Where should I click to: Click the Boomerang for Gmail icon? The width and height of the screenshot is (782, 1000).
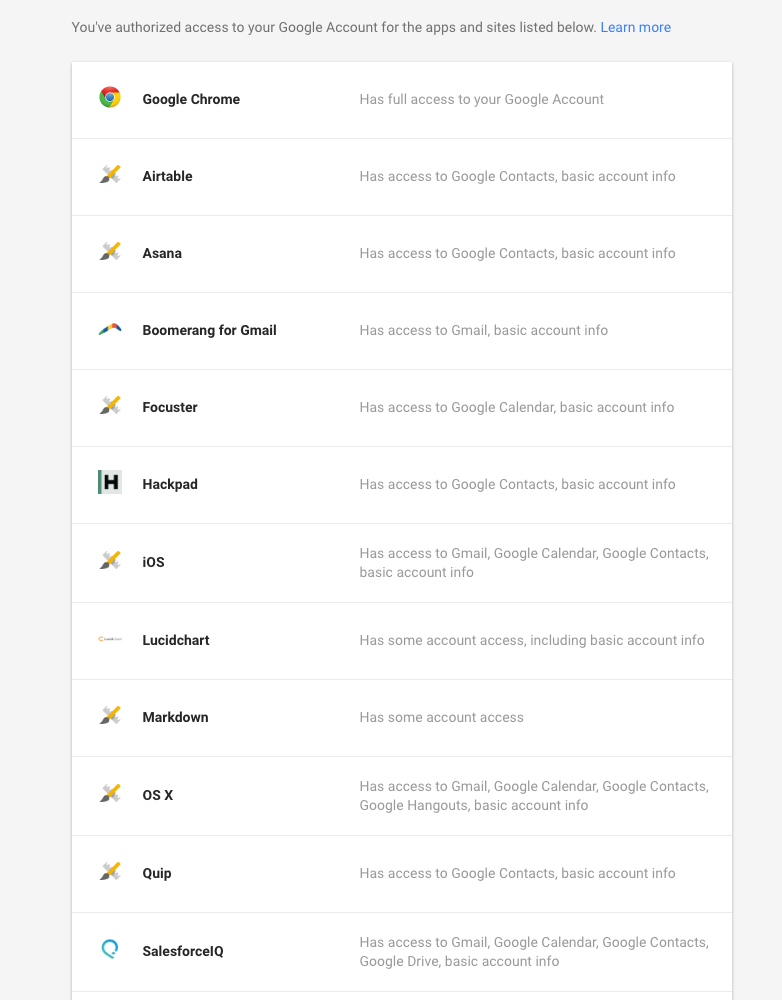point(110,329)
